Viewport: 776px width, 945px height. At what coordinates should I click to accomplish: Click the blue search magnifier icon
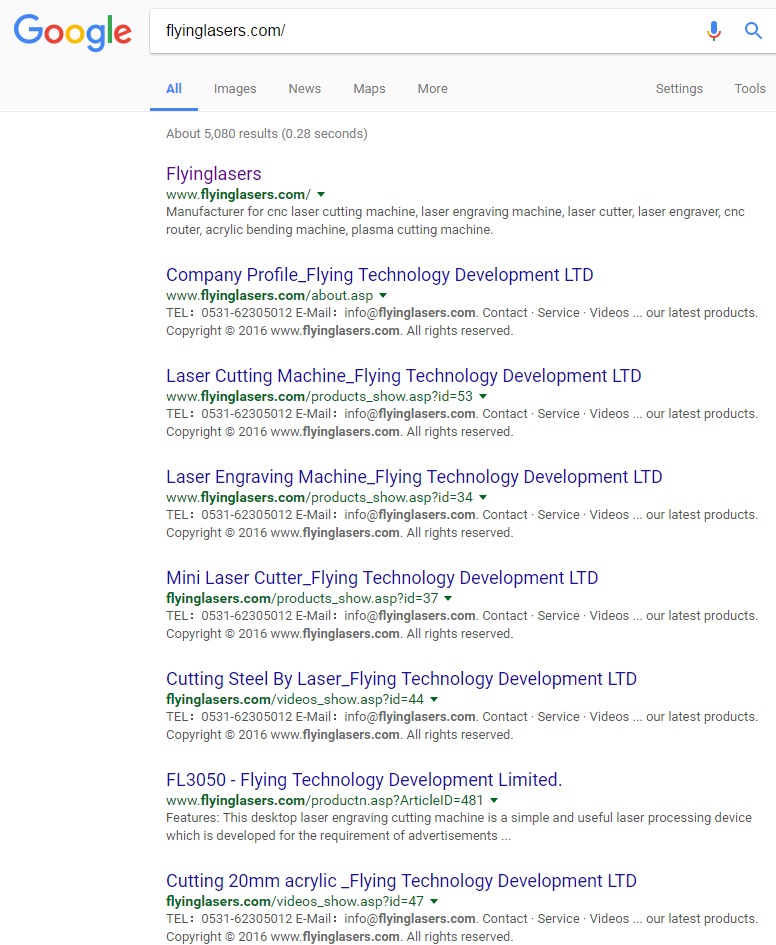click(x=753, y=30)
